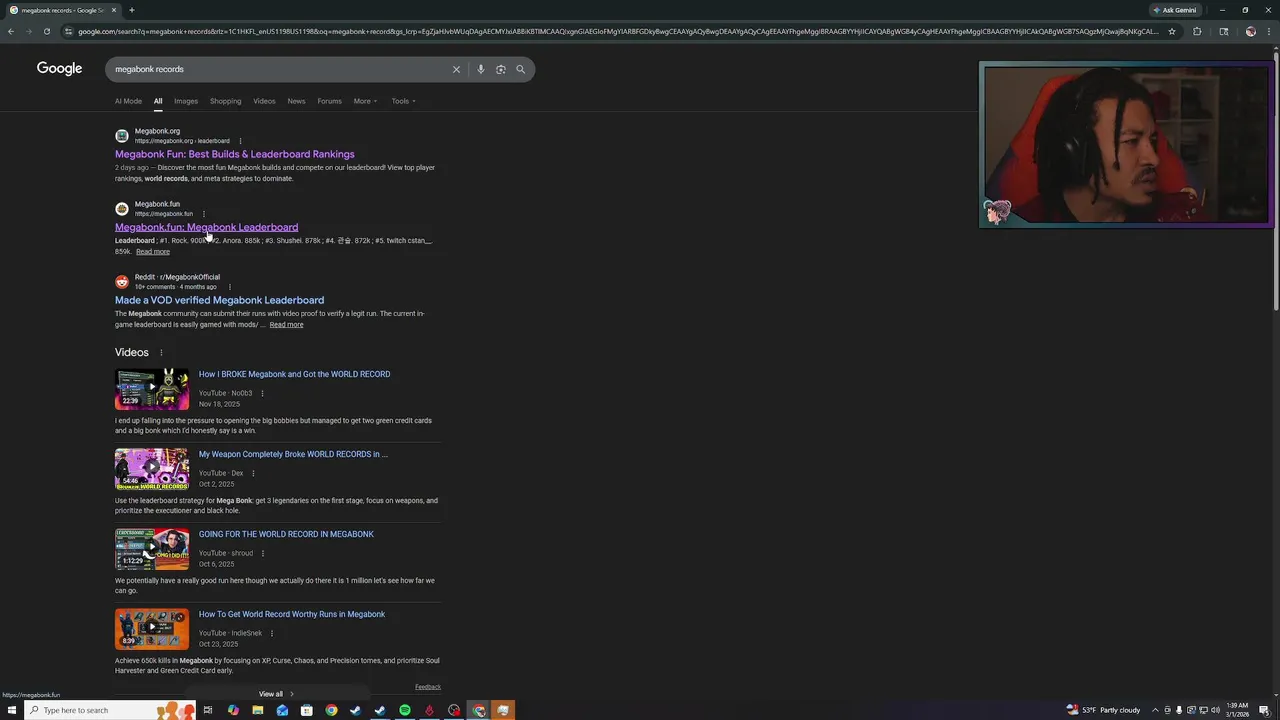This screenshot has width=1280, height=720.
Task: Click the Ask Gemini button
Action: click(1174, 10)
